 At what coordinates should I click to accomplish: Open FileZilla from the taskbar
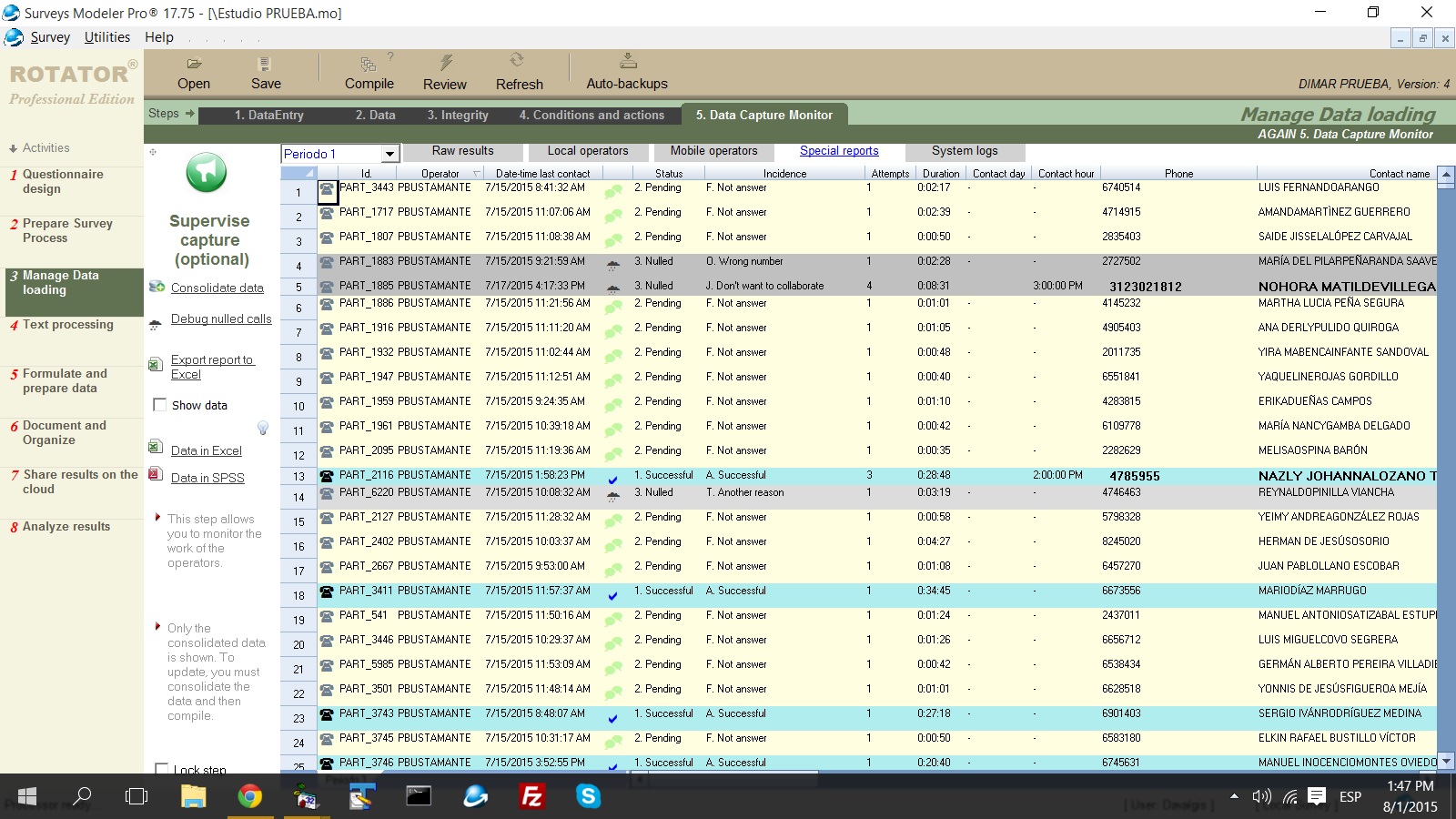[x=531, y=797]
